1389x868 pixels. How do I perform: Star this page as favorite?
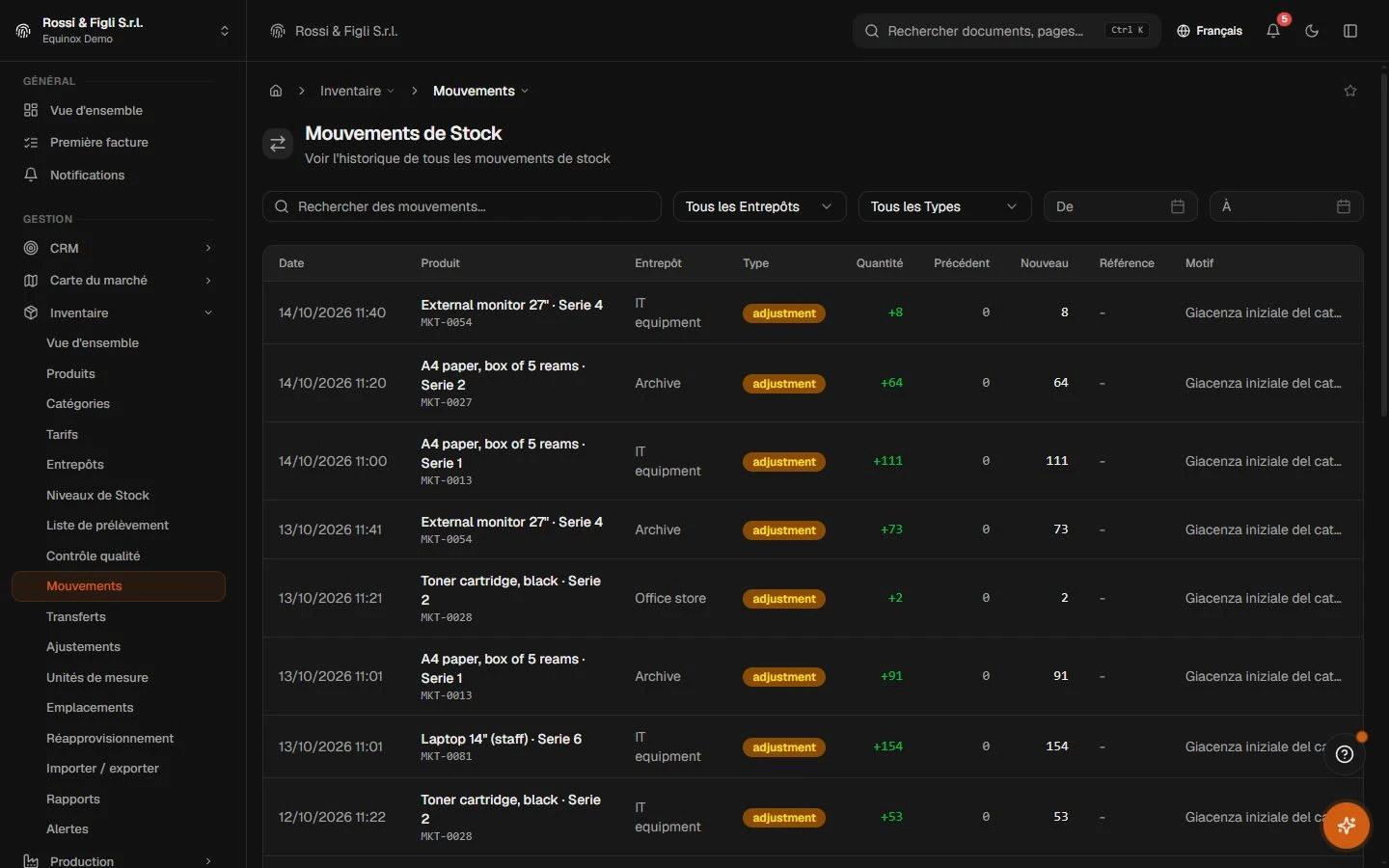tap(1350, 91)
